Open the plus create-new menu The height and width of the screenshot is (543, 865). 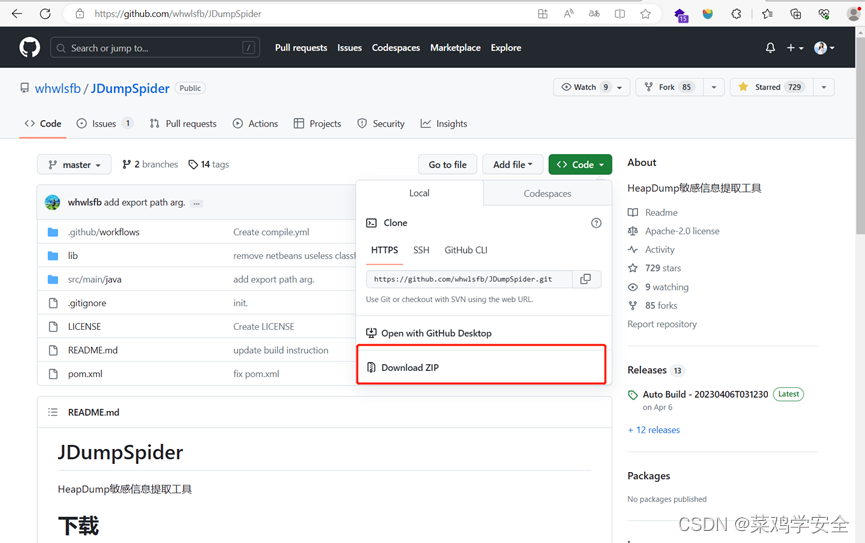point(795,48)
